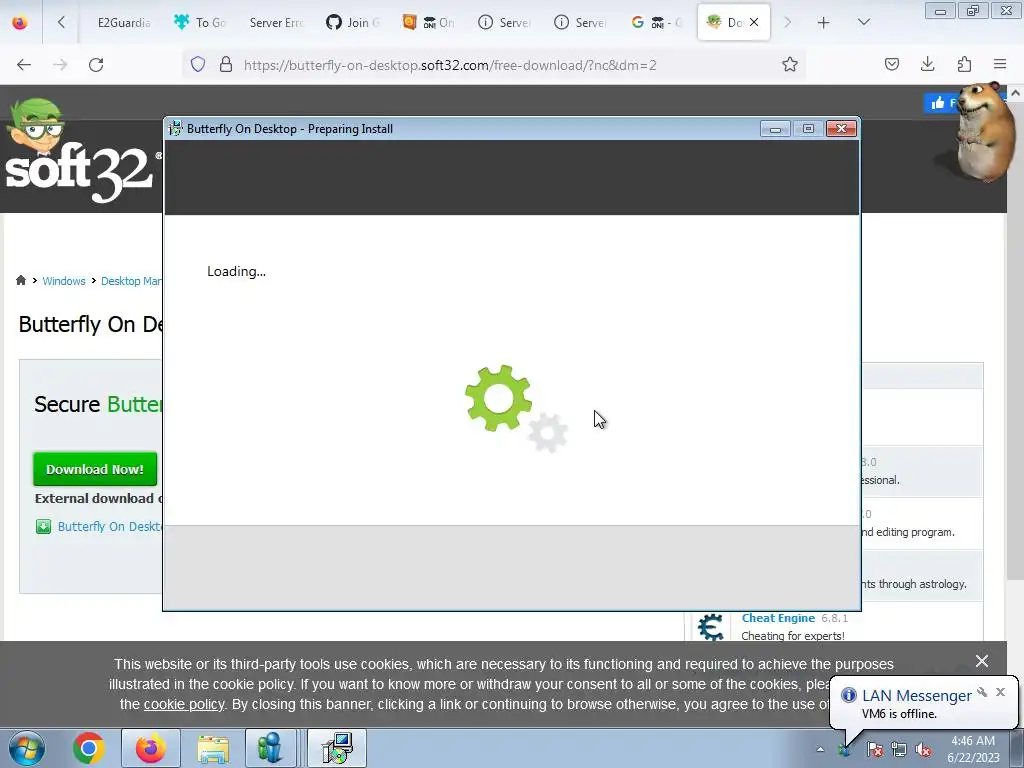Open the LAN Messenger taskbar button
This screenshot has width=1024, height=768.
(270, 748)
